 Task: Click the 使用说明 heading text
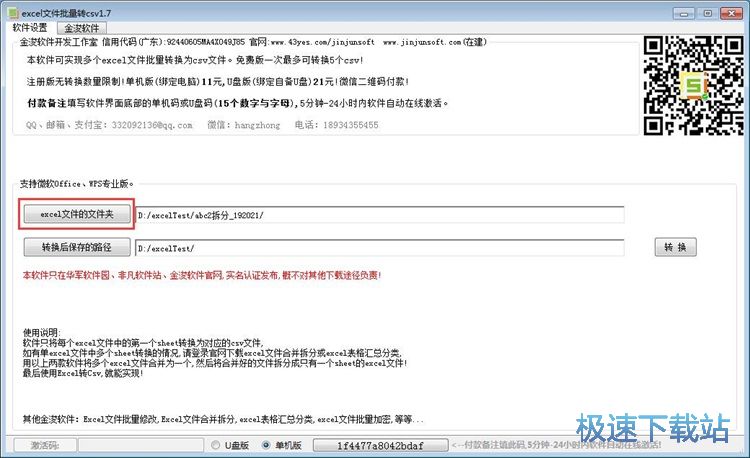42,333
